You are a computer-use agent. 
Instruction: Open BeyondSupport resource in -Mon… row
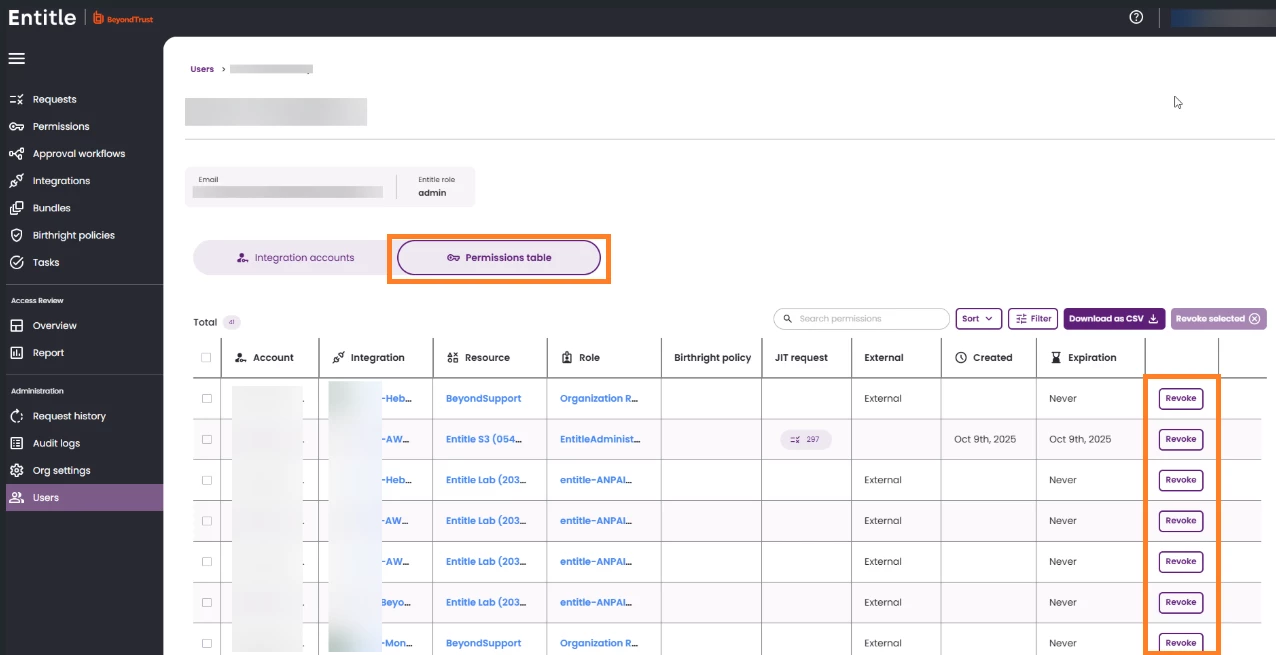coord(483,643)
